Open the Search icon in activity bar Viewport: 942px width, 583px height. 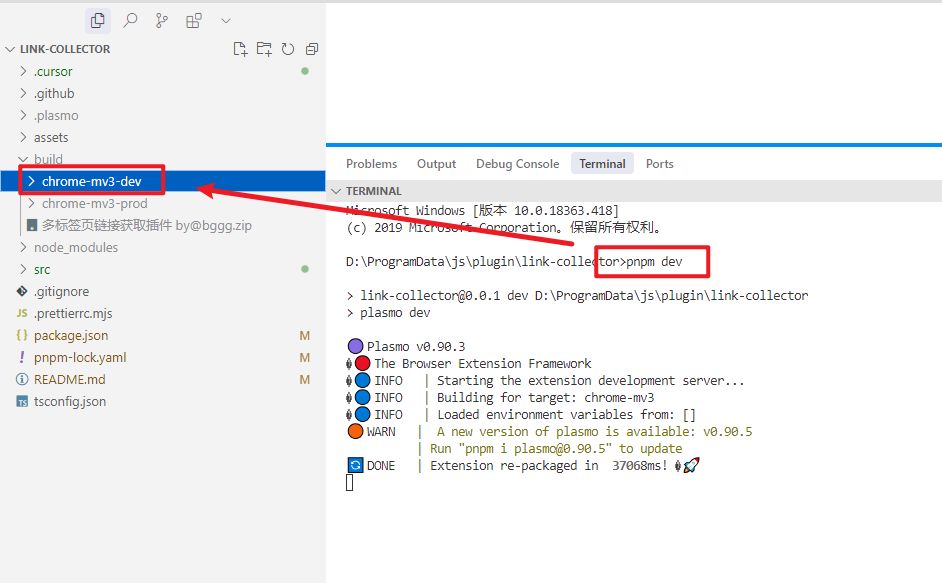(131, 20)
